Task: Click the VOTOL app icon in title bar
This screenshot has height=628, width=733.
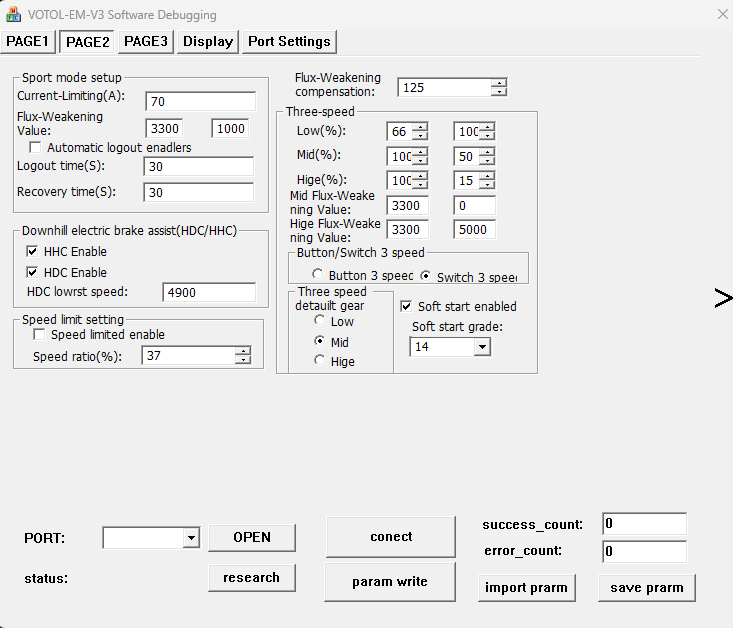Action: tap(14, 15)
